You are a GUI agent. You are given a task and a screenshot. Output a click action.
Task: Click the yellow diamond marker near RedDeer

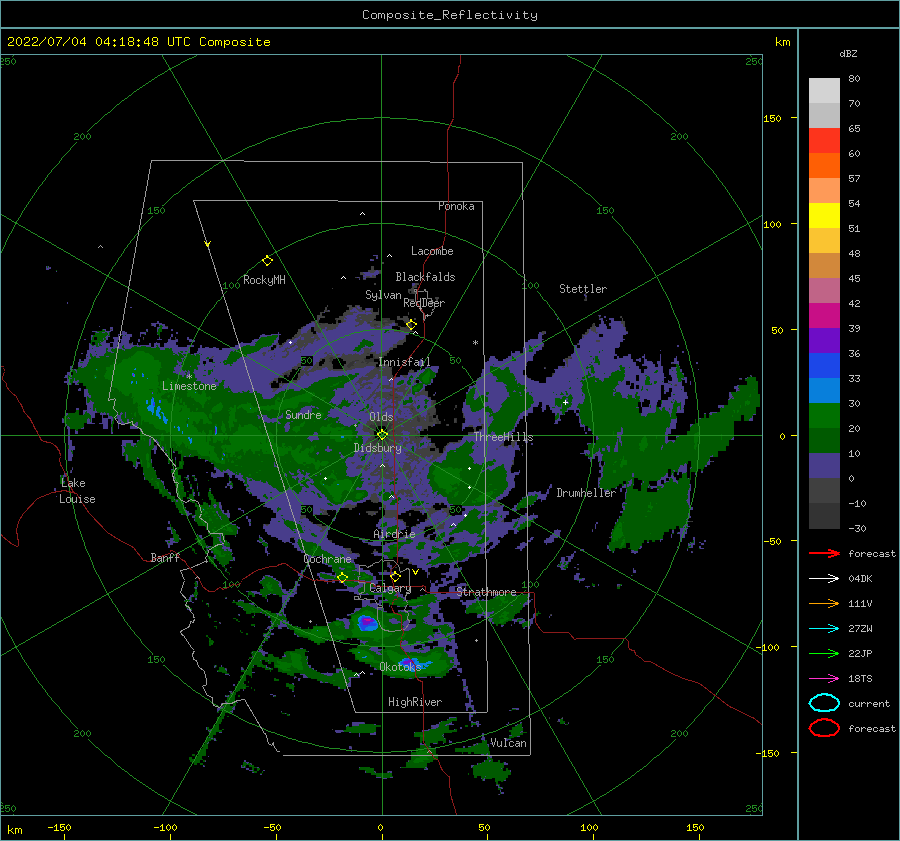[x=411, y=325]
